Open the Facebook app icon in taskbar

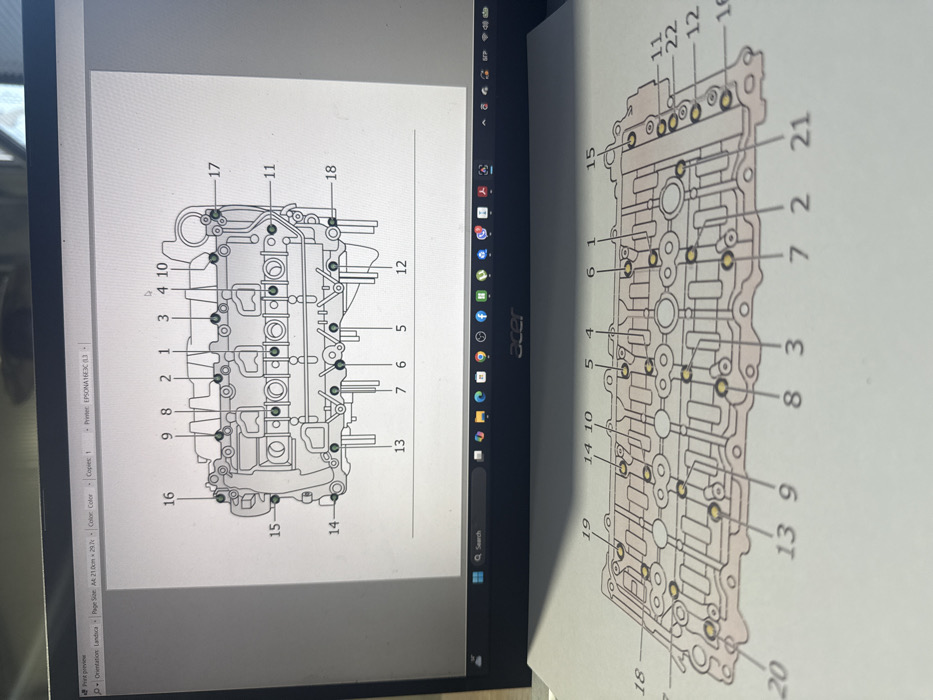pos(481,315)
